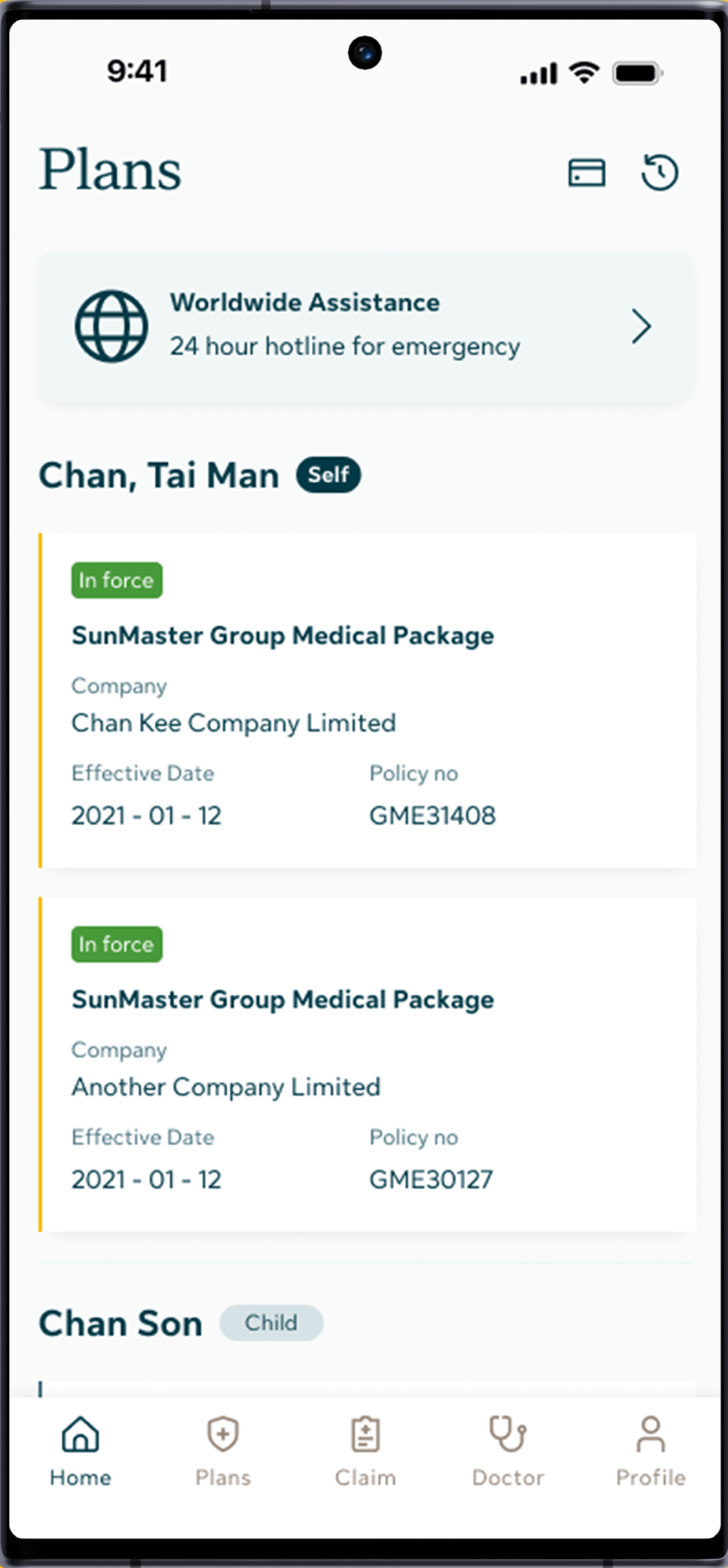This screenshot has width=728, height=1568.
Task: Open the Profile person icon
Action: pyautogui.click(x=651, y=1434)
